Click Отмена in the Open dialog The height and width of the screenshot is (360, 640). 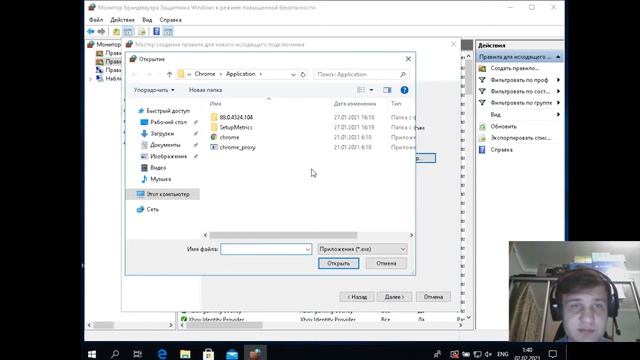point(386,263)
